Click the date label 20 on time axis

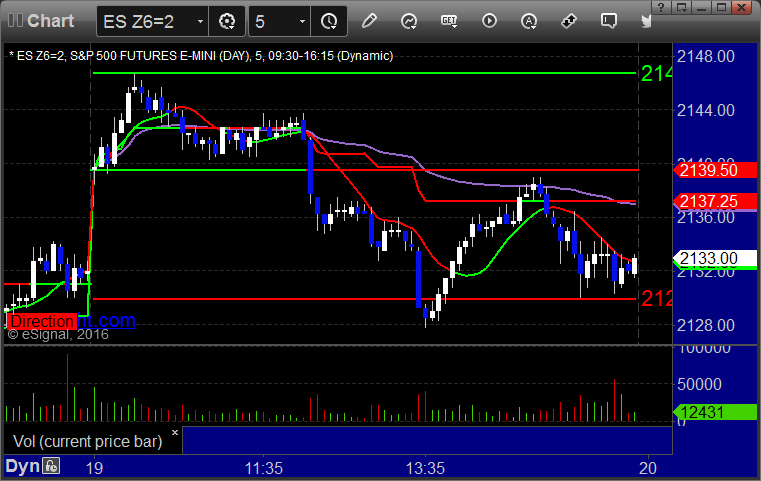coord(648,468)
